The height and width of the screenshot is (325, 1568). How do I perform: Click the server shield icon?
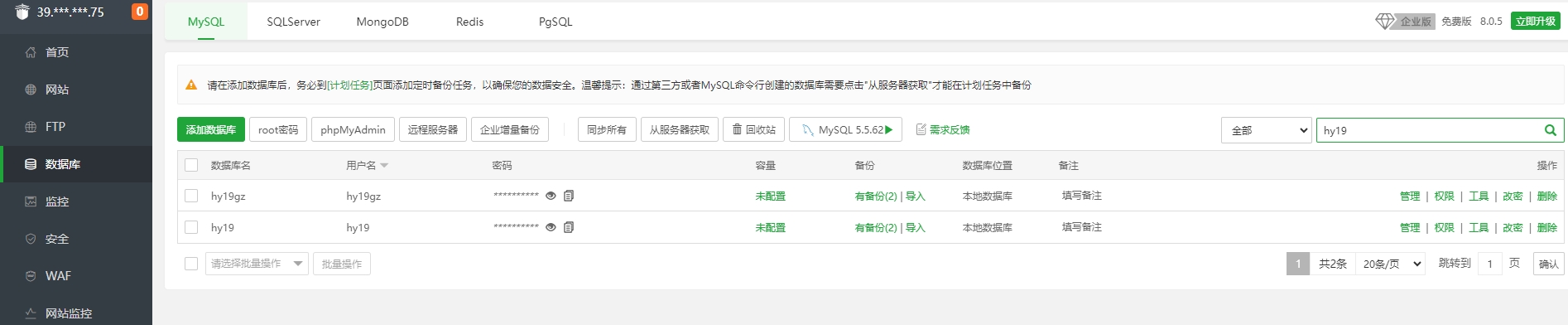(22, 12)
